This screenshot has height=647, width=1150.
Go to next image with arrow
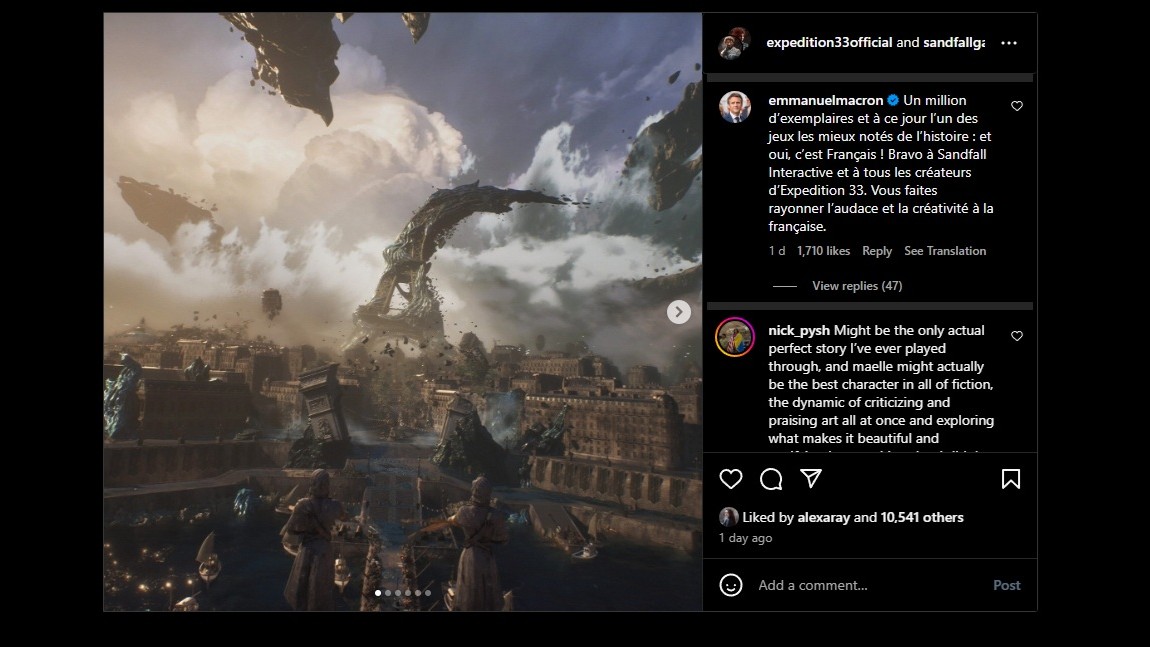678,312
